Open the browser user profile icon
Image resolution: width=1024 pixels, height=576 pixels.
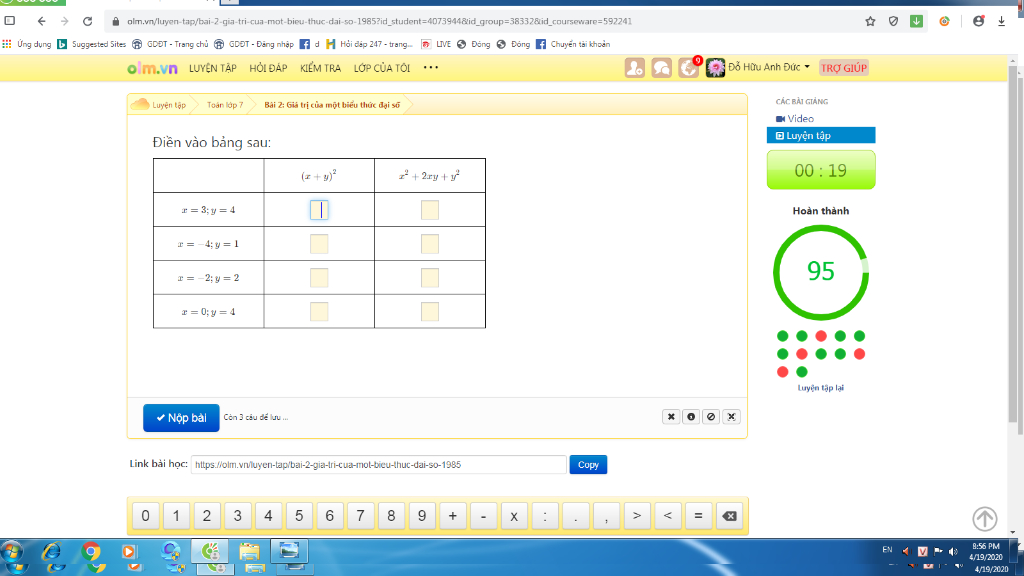tap(978, 21)
